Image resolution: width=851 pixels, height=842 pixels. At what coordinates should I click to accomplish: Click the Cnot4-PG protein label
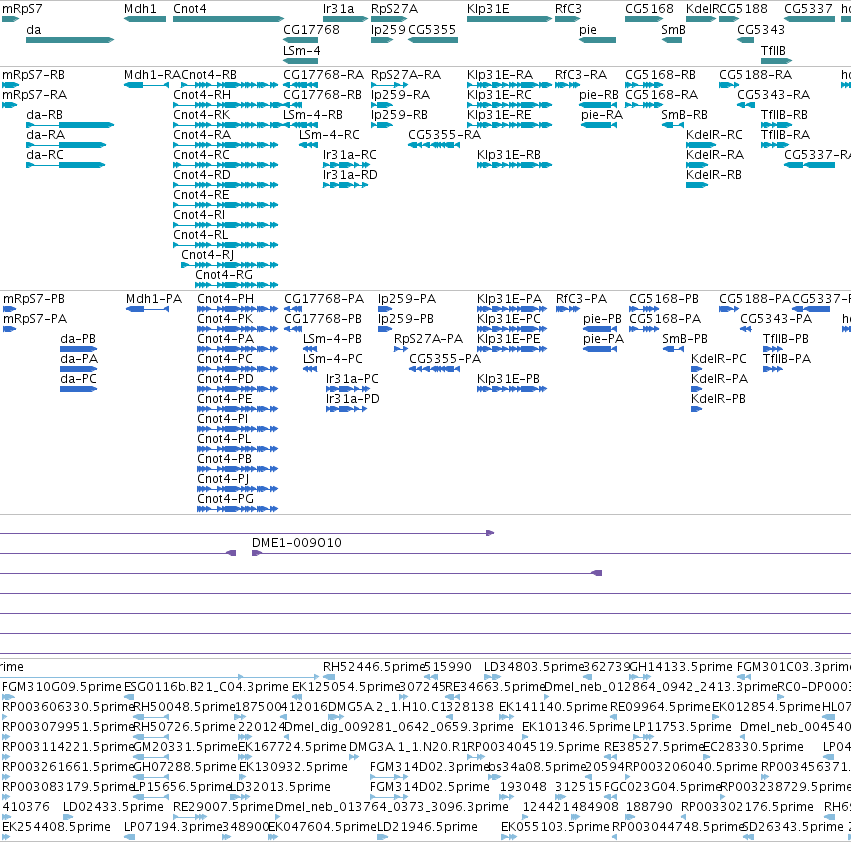[x=226, y=498]
